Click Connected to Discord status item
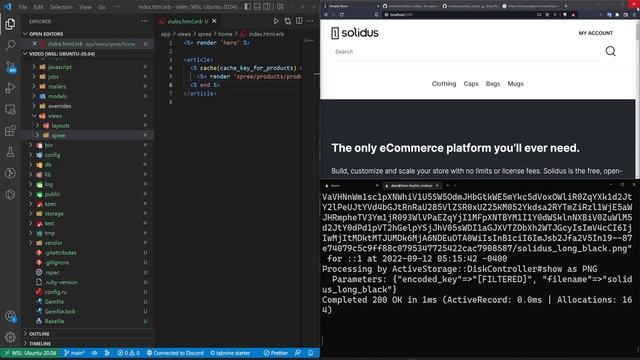The height and width of the screenshot is (360, 640). (x=175, y=353)
